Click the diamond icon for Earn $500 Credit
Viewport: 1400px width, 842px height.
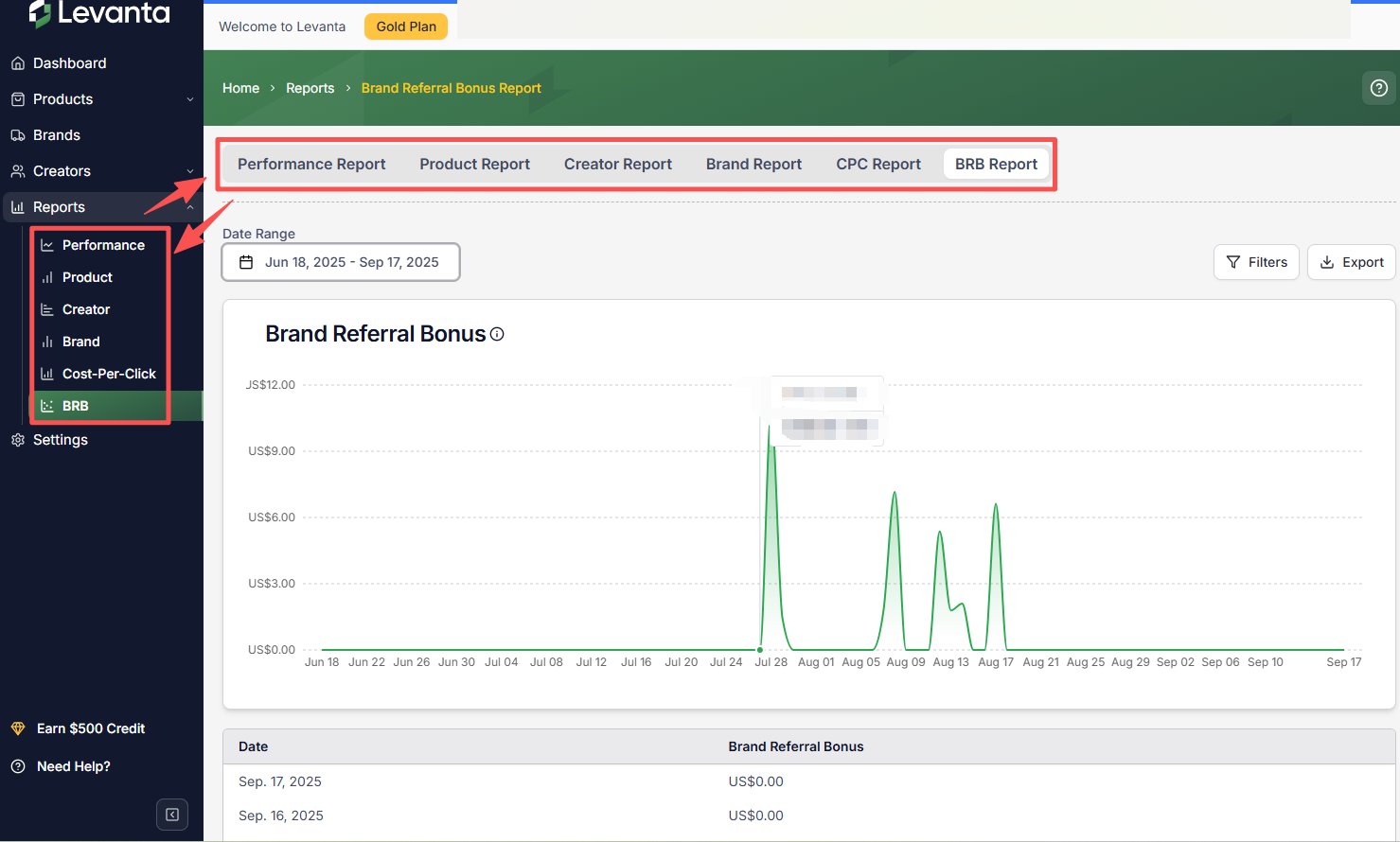click(18, 728)
